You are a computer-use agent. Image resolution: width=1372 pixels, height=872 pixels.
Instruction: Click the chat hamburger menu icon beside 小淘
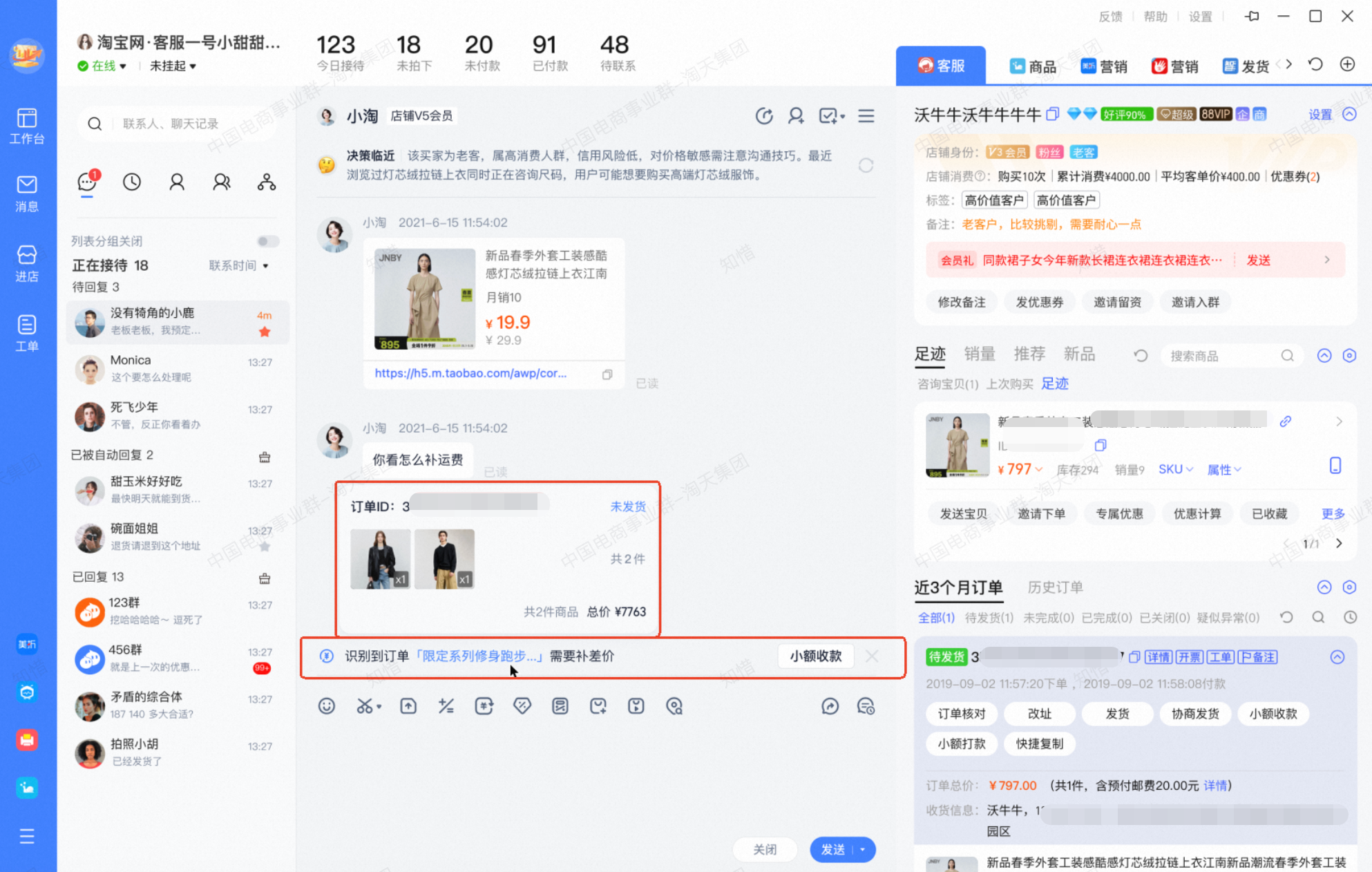[866, 115]
